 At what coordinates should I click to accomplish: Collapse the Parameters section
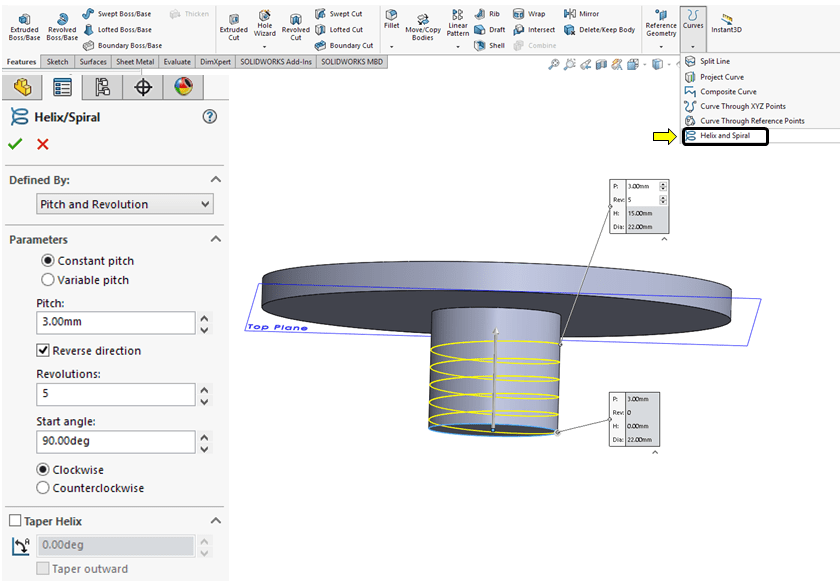216,240
